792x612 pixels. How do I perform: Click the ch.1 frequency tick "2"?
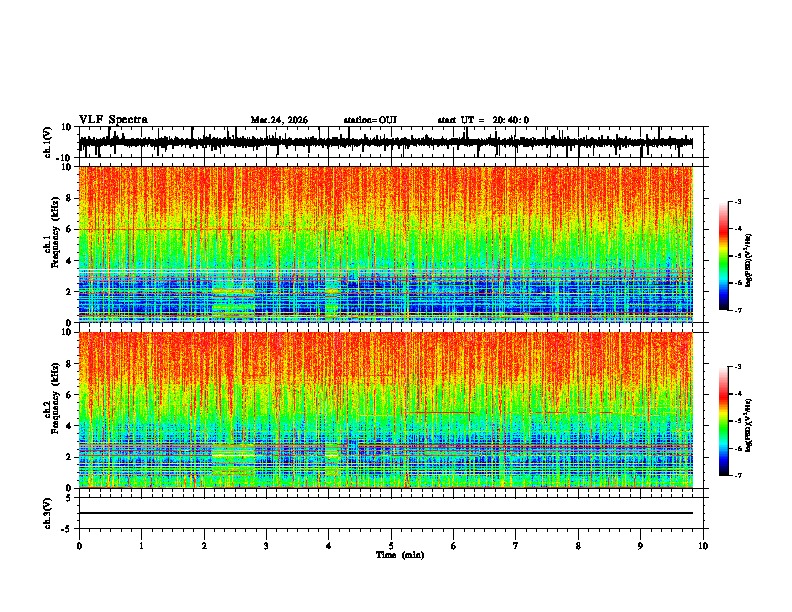70,292
